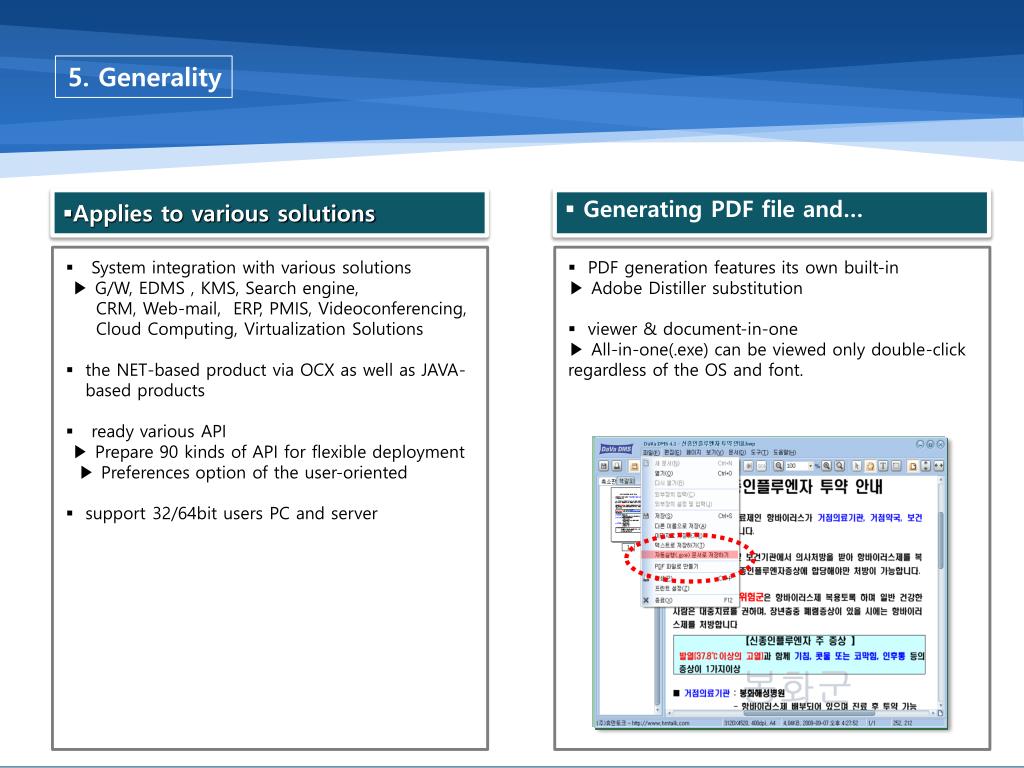
Task: Open the http://www.bestalk.com link in the status bar
Action: click(661, 723)
